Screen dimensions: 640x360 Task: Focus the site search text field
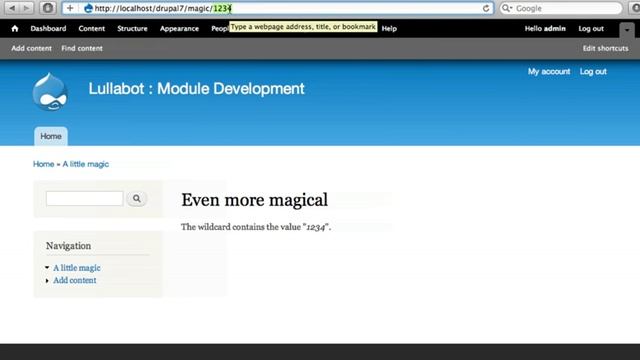click(84, 199)
